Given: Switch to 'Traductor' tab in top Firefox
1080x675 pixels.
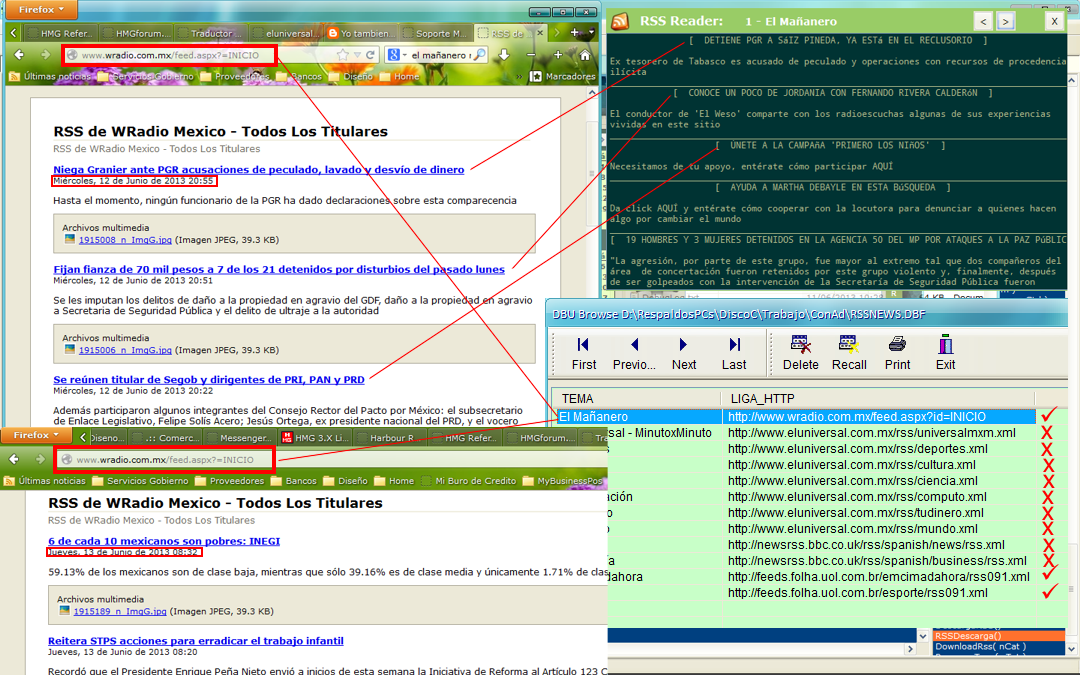Looking at the screenshot, I should (209, 33).
